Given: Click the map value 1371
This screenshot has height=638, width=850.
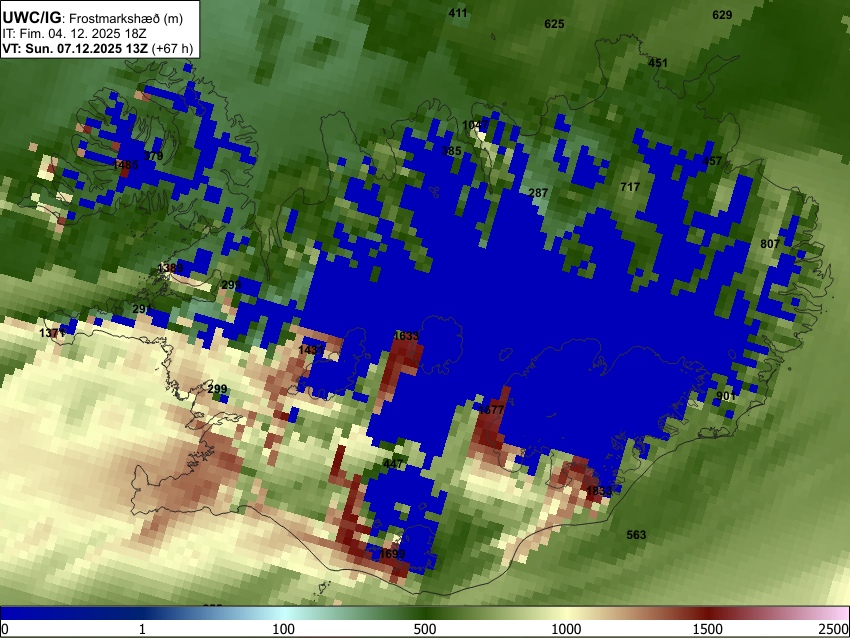Looking at the screenshot, I should pos(53,333).
